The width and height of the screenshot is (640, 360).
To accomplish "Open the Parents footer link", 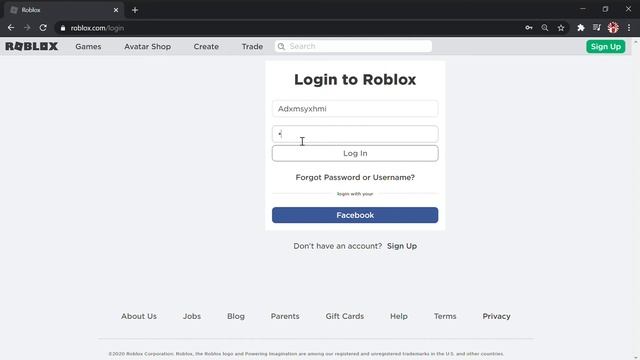I will pyautogui.click(x=285, y=316).
